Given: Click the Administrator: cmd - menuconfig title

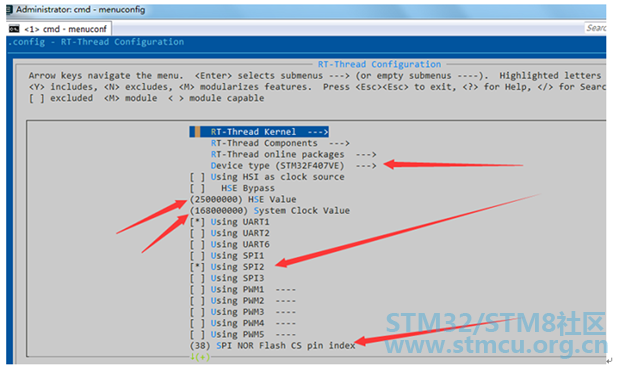Looking at the screenshot, I should [x=80, y=9].
